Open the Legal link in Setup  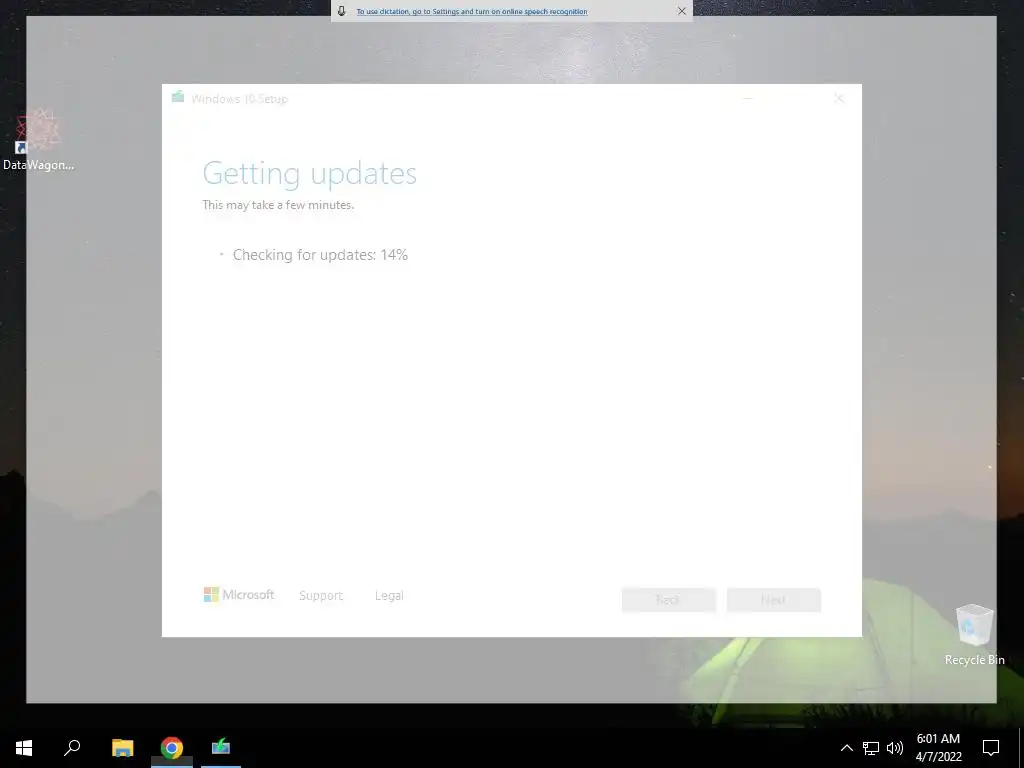click(389, 596)
